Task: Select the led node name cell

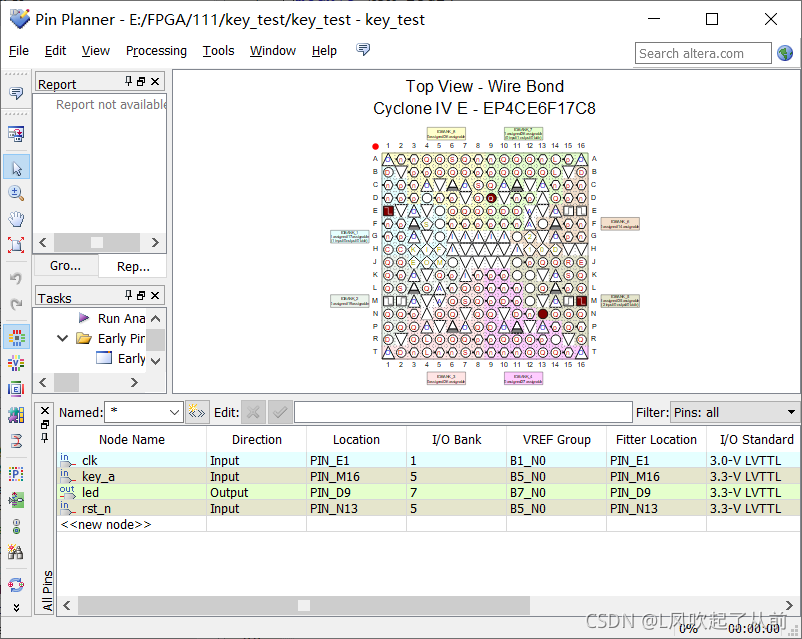Action: [132, 492]
